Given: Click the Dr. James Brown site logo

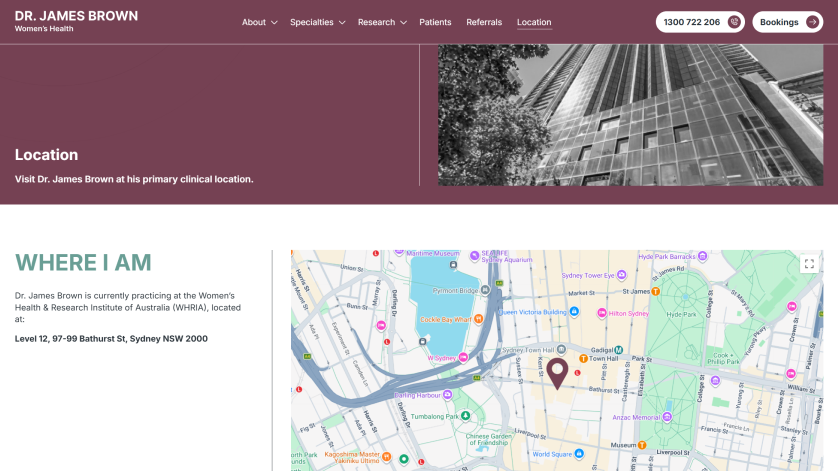Looking at the screenshot, I should point(76,20).
